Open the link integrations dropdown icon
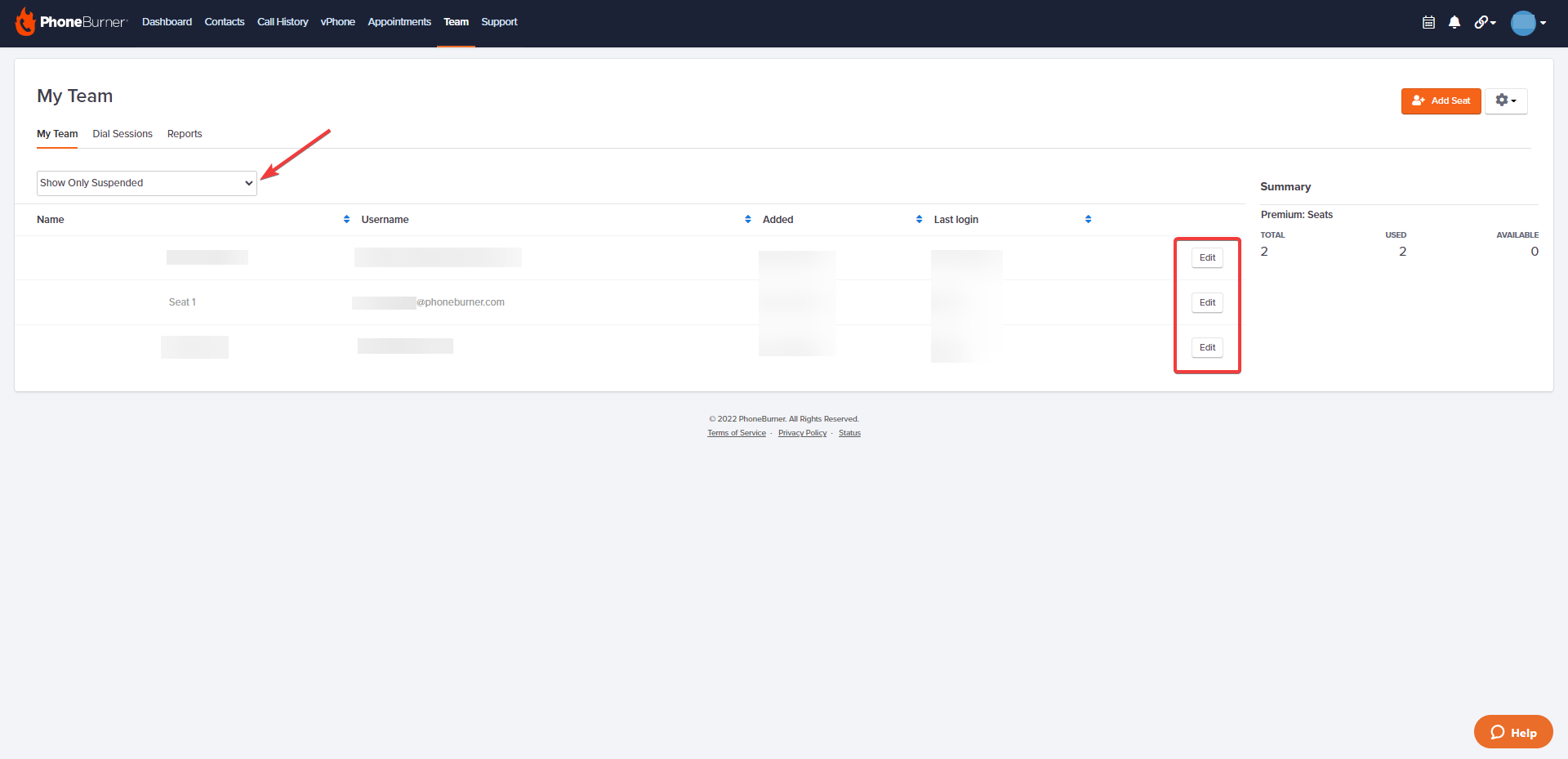Screen dimensions: 1568x759 (x=1485, y=23)
